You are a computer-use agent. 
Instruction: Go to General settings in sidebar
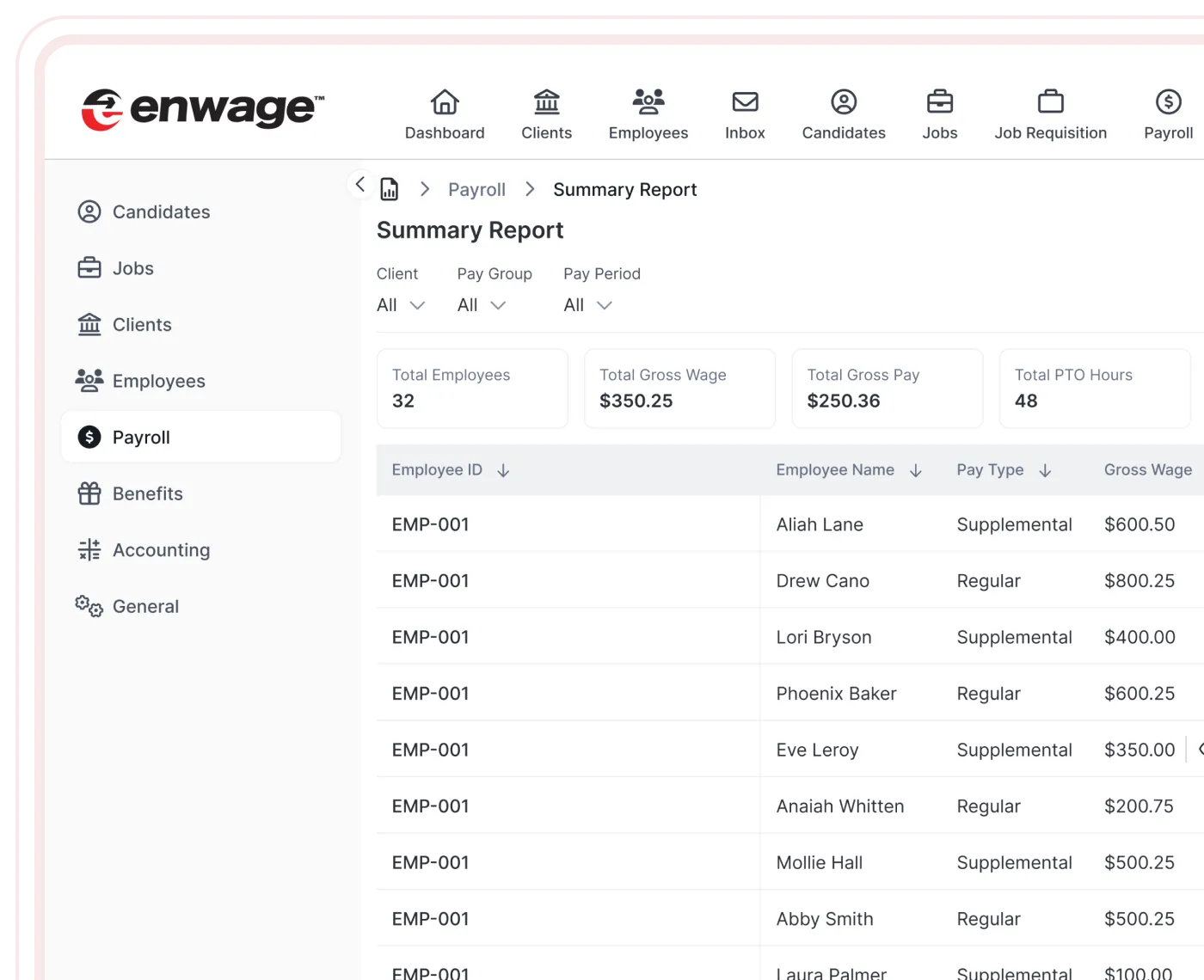tap(145, 606)
